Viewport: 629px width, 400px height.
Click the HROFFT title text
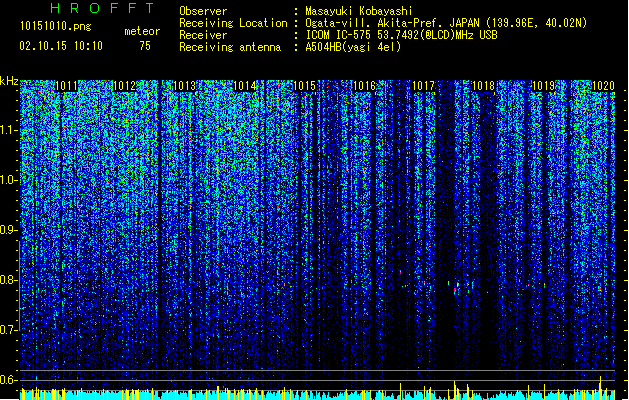coord(103,8)
